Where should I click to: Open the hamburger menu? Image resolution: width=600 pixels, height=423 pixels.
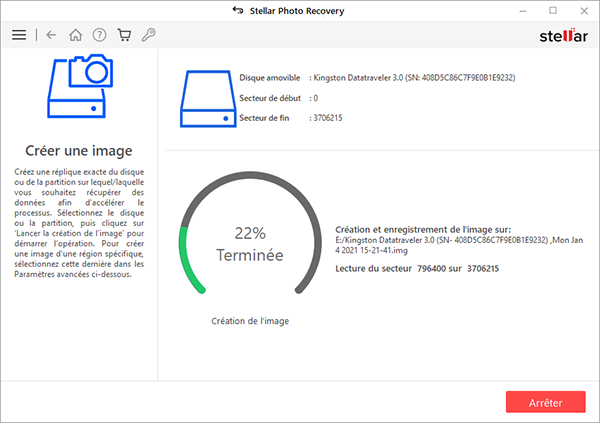coord(19,35)
